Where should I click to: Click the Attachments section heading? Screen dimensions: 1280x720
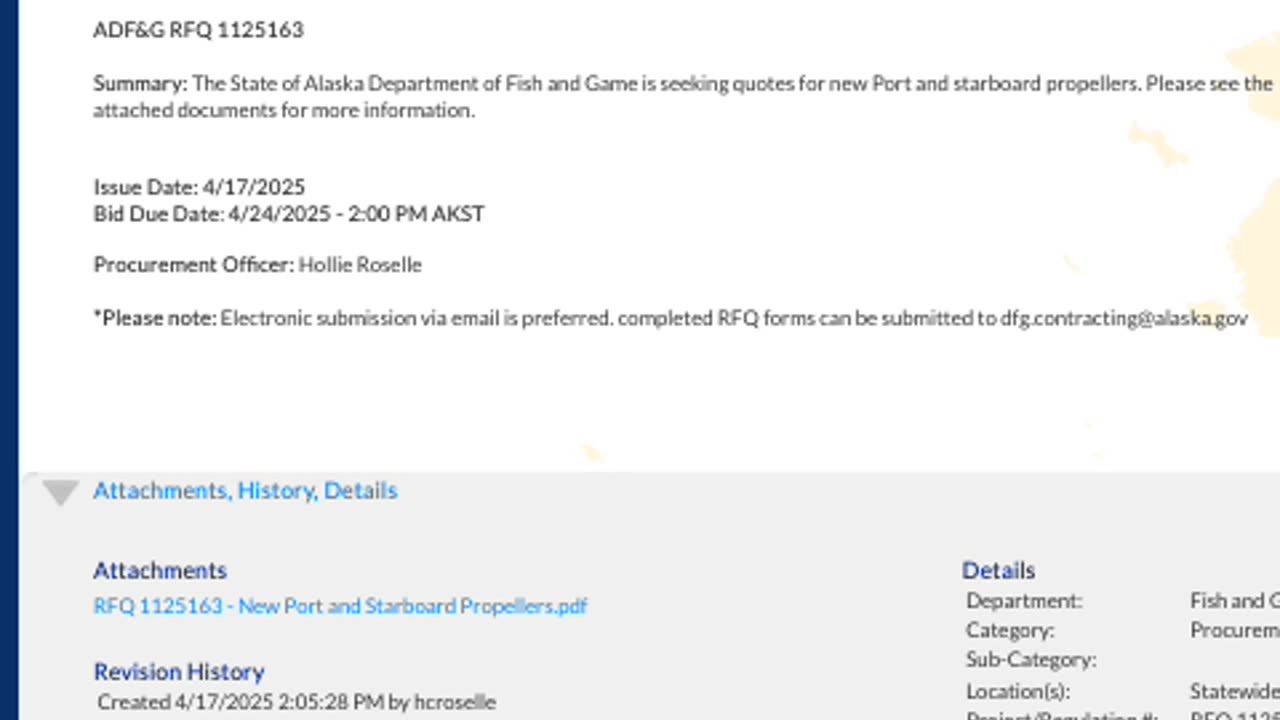pos(160,570)
